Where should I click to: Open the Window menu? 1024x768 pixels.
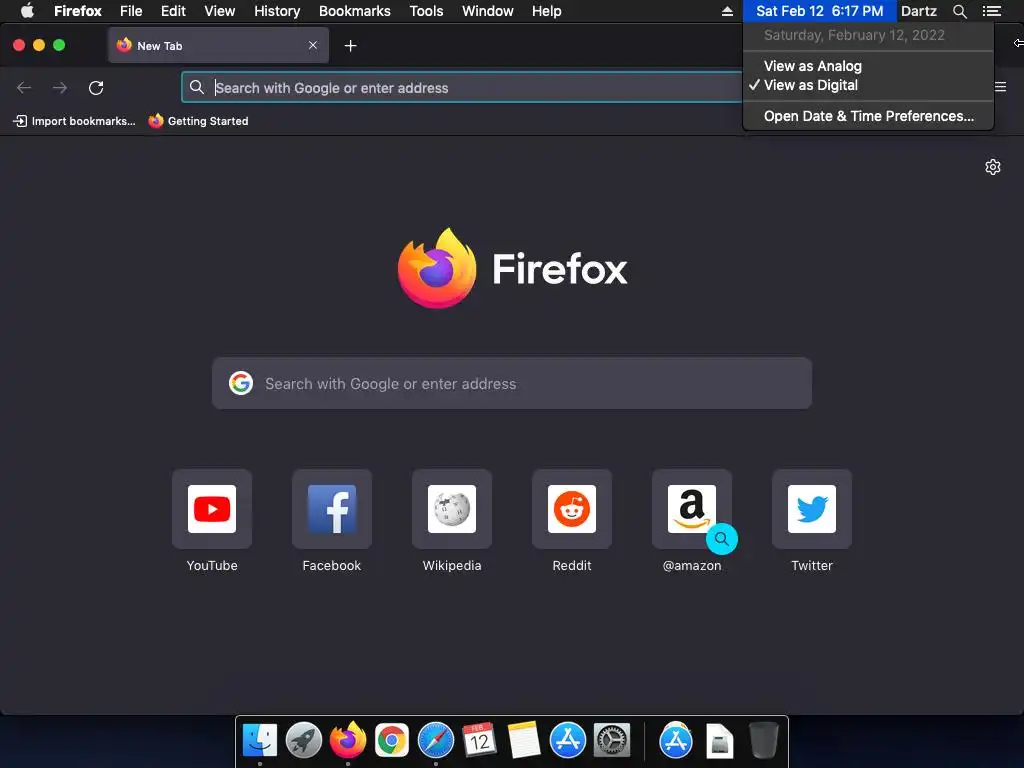coord(488,11)
